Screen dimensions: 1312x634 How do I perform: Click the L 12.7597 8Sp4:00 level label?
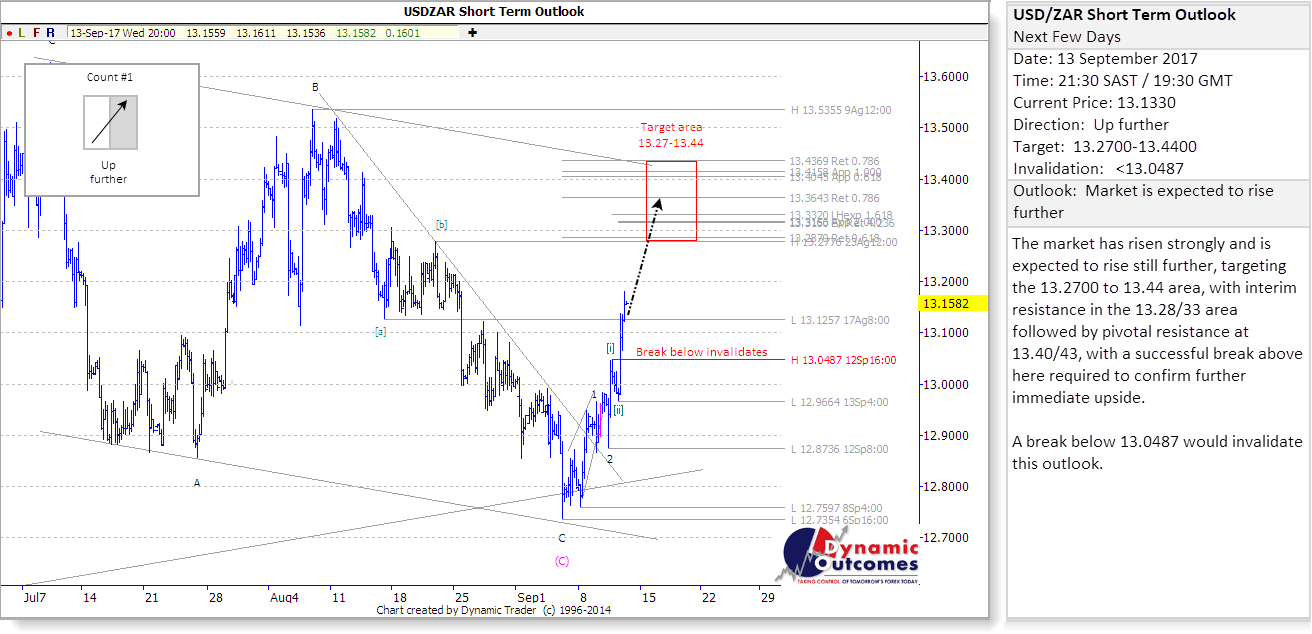(836, 508)
